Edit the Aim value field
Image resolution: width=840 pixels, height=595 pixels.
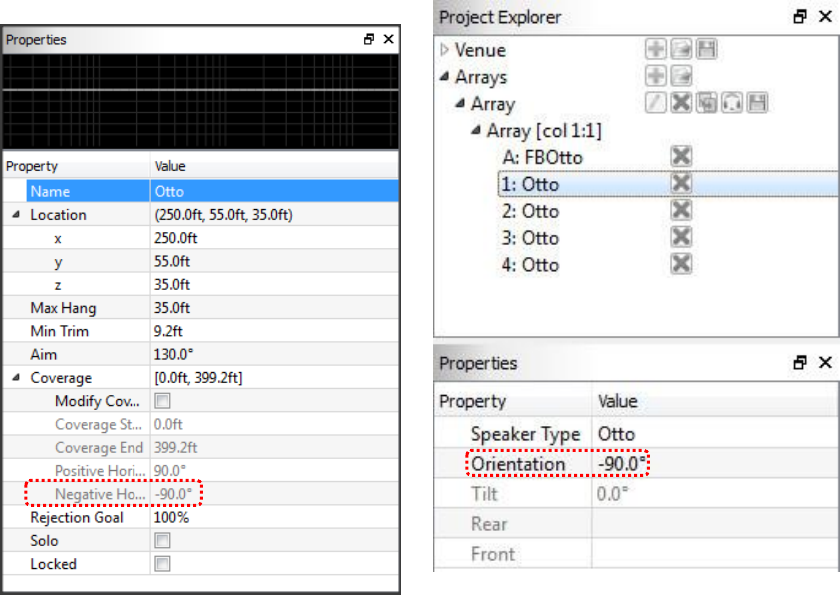(x=270, y=355)
